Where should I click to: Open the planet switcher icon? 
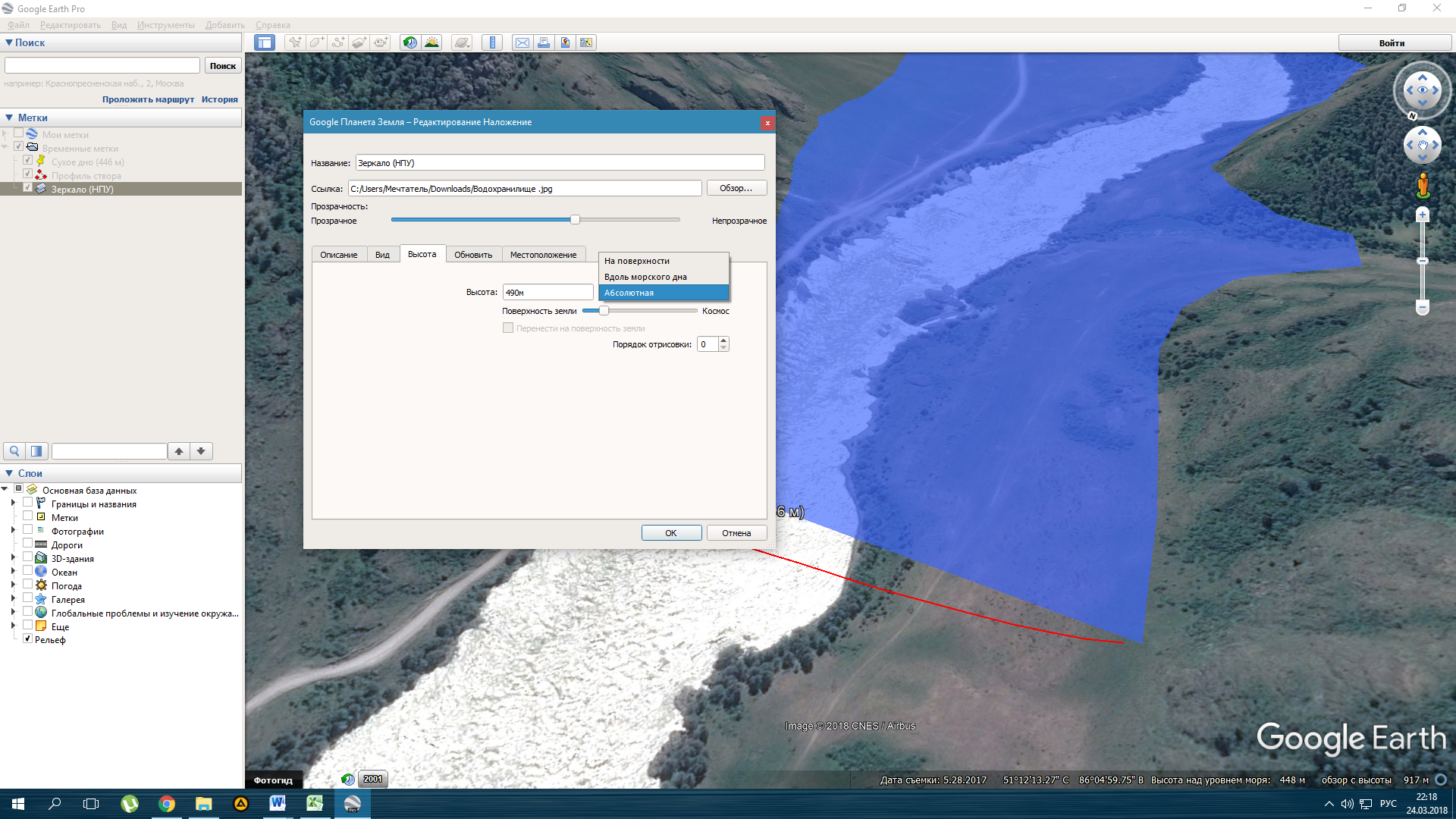coord(462,42)
